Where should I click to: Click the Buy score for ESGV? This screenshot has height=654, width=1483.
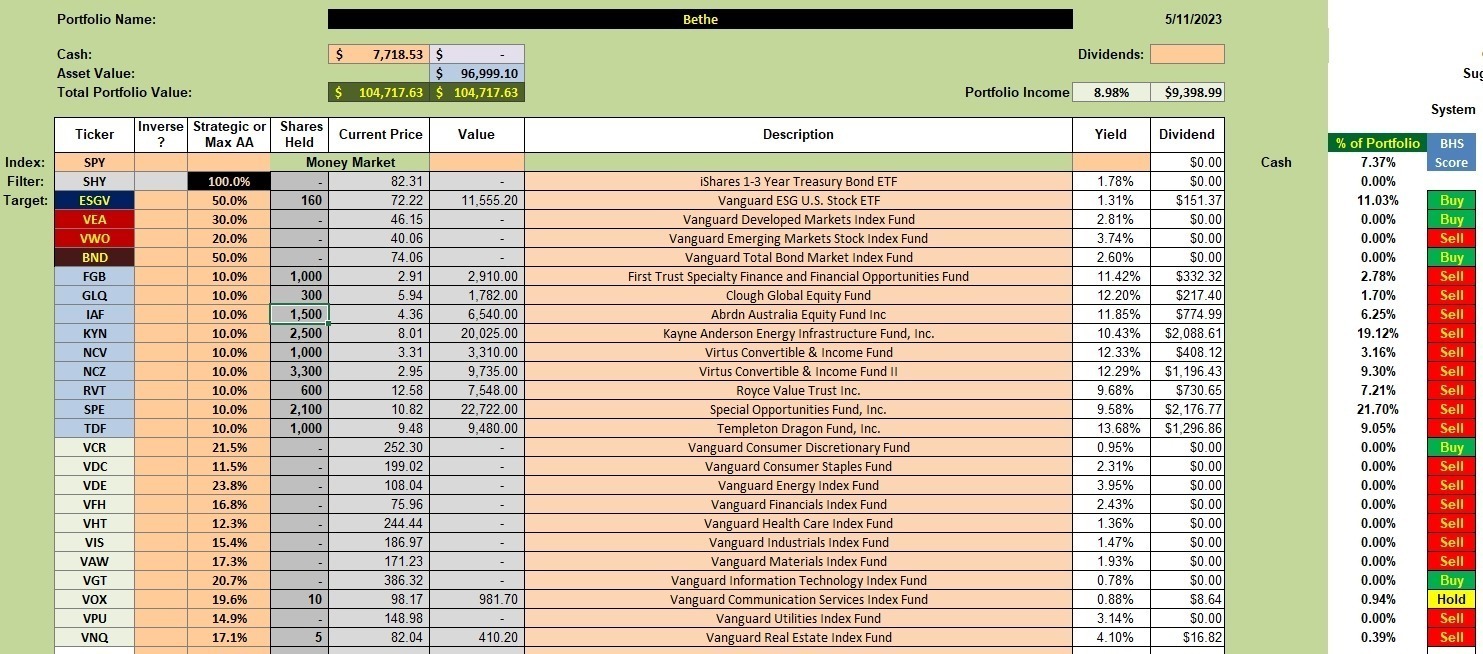[1452, 200]
